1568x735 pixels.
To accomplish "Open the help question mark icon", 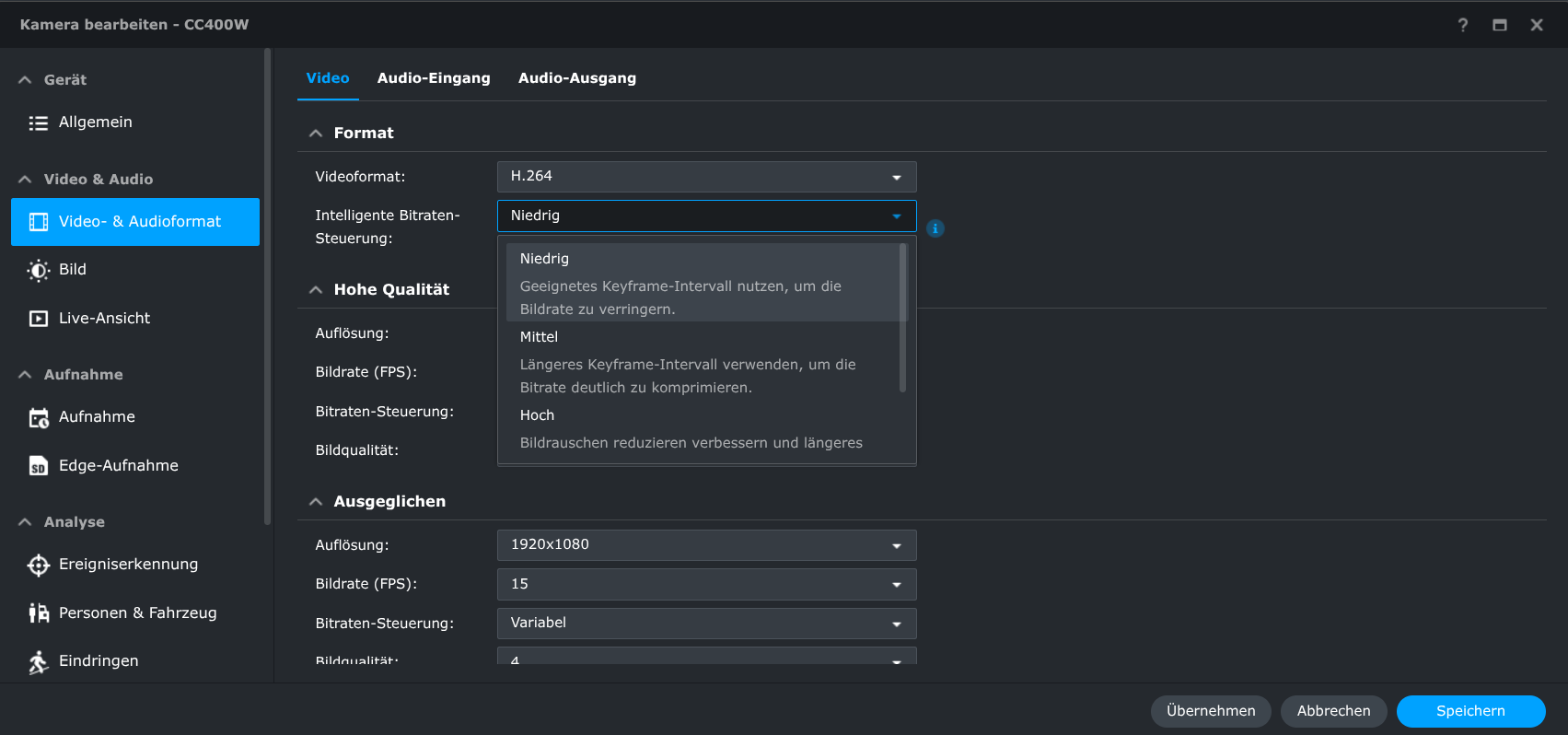I will [x=1462, y=25].
